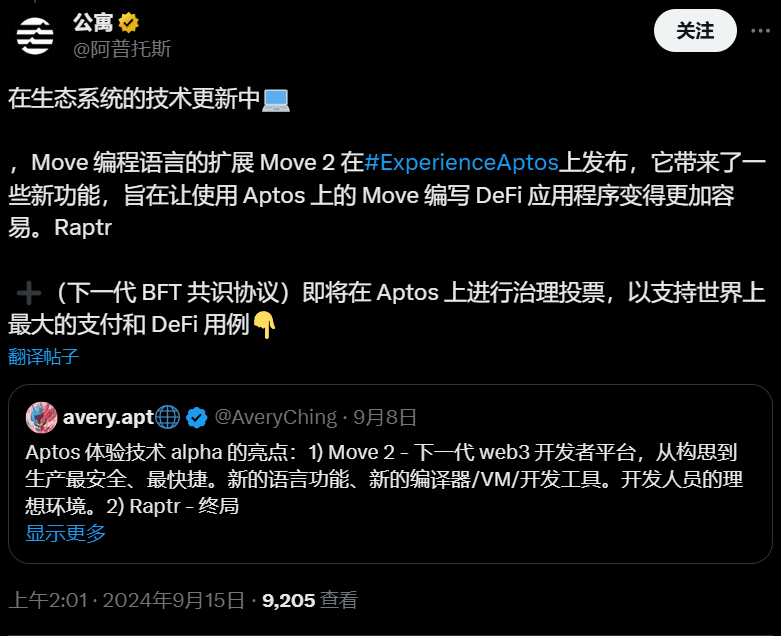Open avery.apt's profile avatar

tap(41, 417)
